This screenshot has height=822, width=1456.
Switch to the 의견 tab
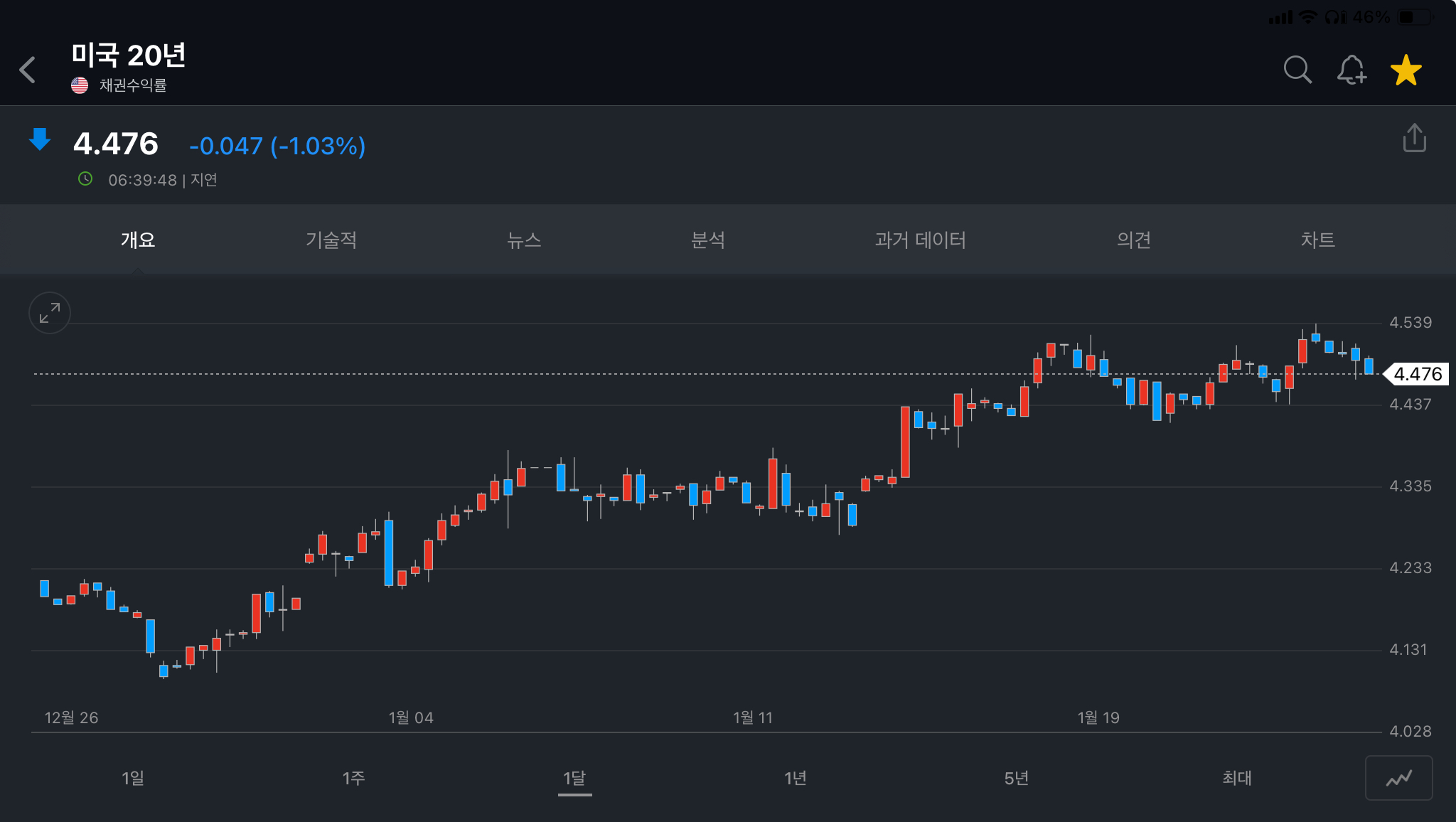tap(1134, 240)
